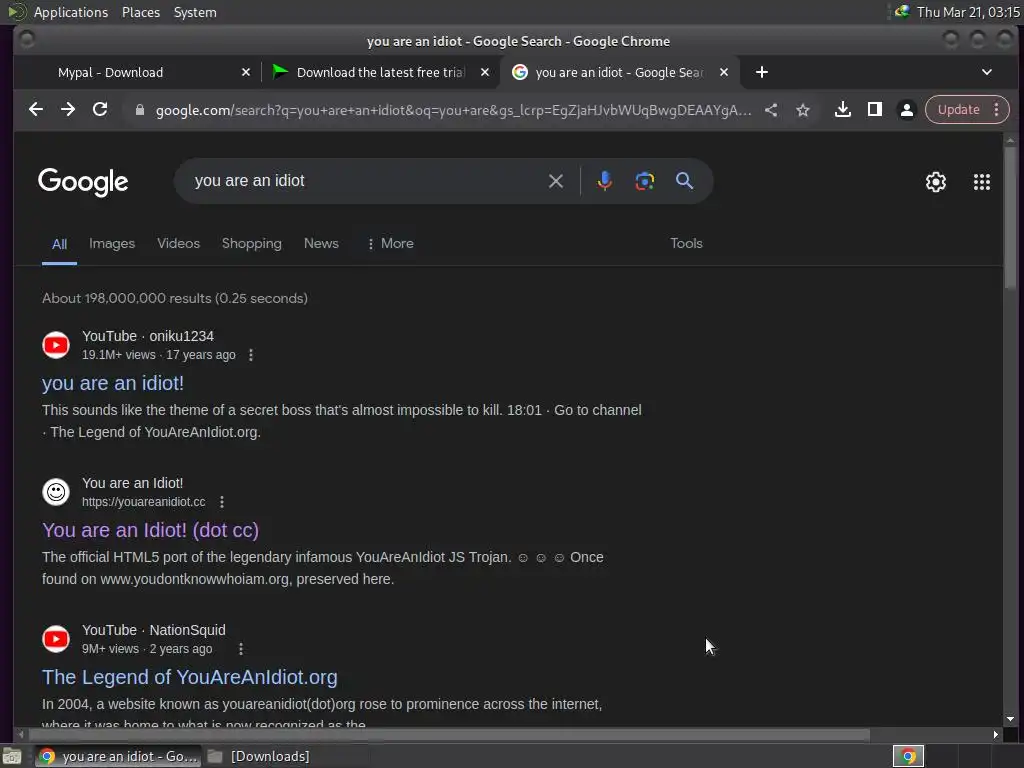Open the search Tools options
Image resolution: width=1024 pixels, height=768 pixels.
(x=686, y=244)
